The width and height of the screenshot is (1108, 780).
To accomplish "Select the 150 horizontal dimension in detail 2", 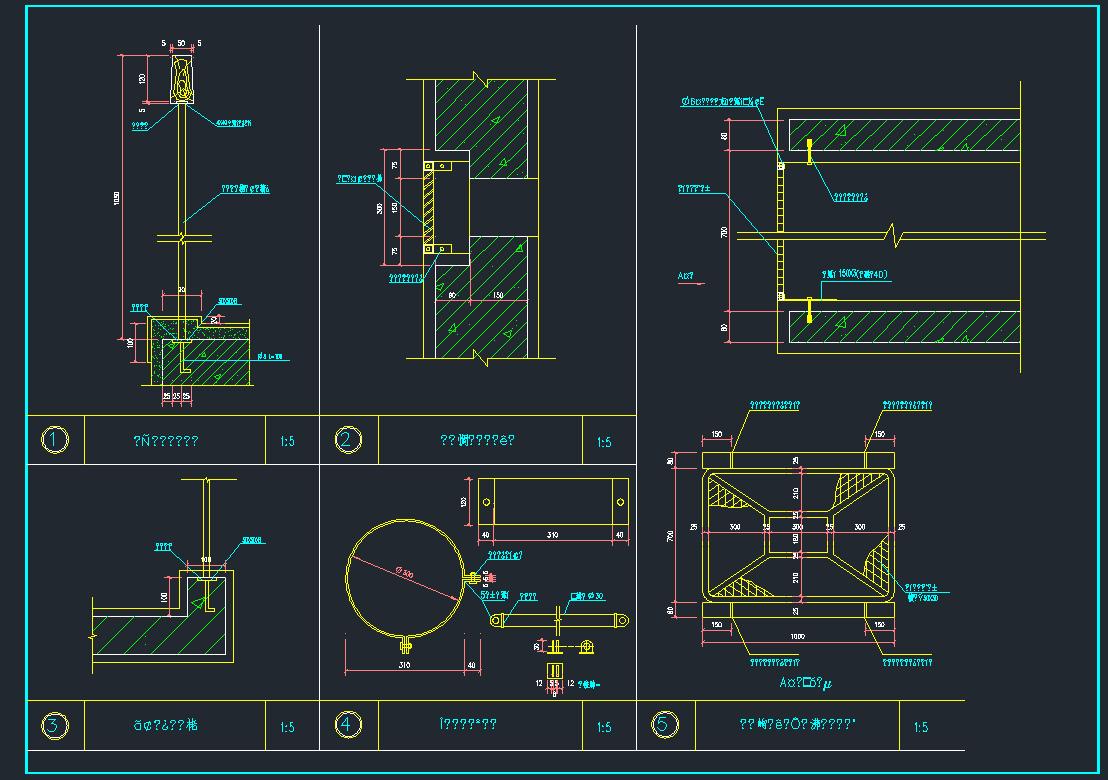I will pos(497,295).
